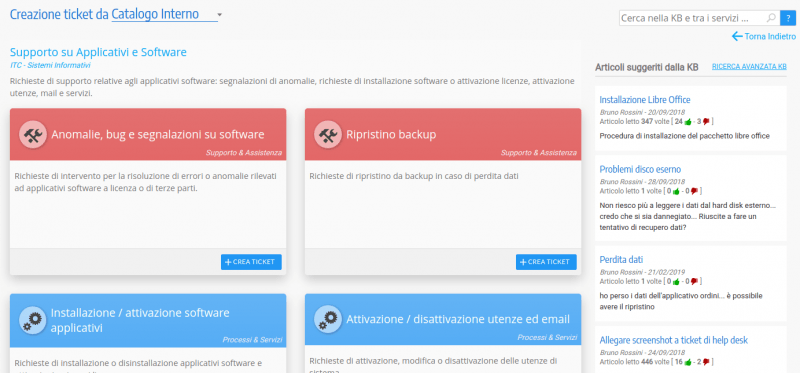Click Processi & Servizi label on Installazione card
Screen dimensions: 800x373
coord(252,340)
